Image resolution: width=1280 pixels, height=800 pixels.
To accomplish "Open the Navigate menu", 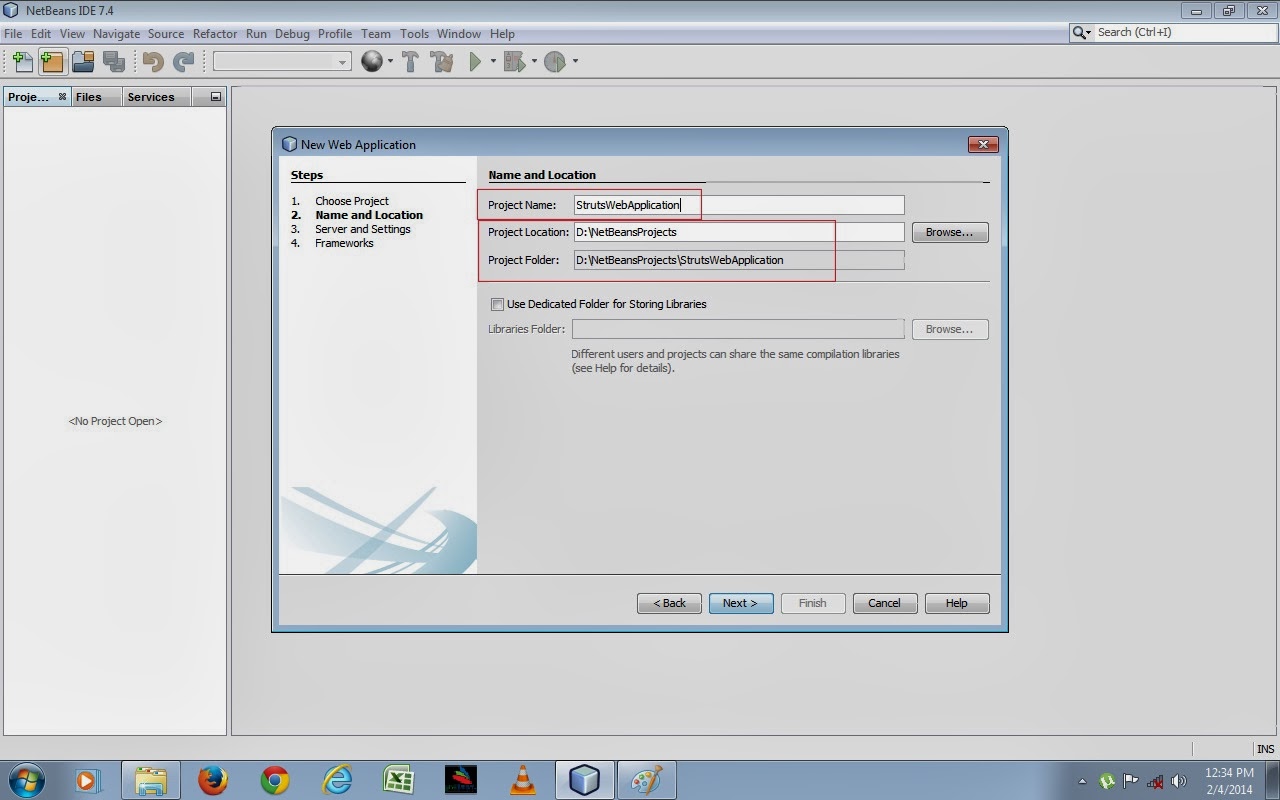I will 117,33.
